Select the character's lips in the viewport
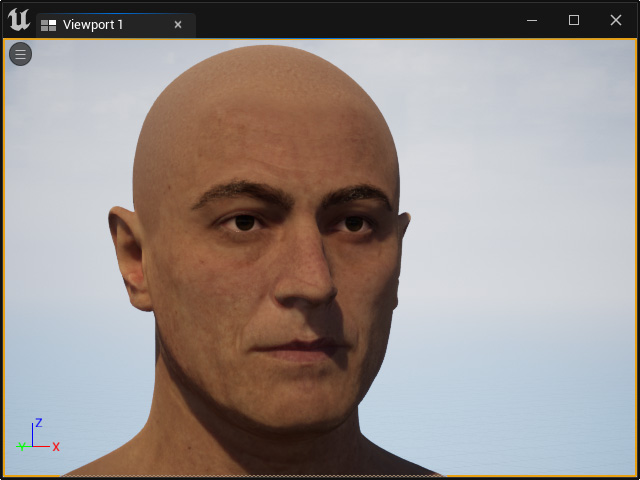This screenshot has height=480, width=640. 299,351
